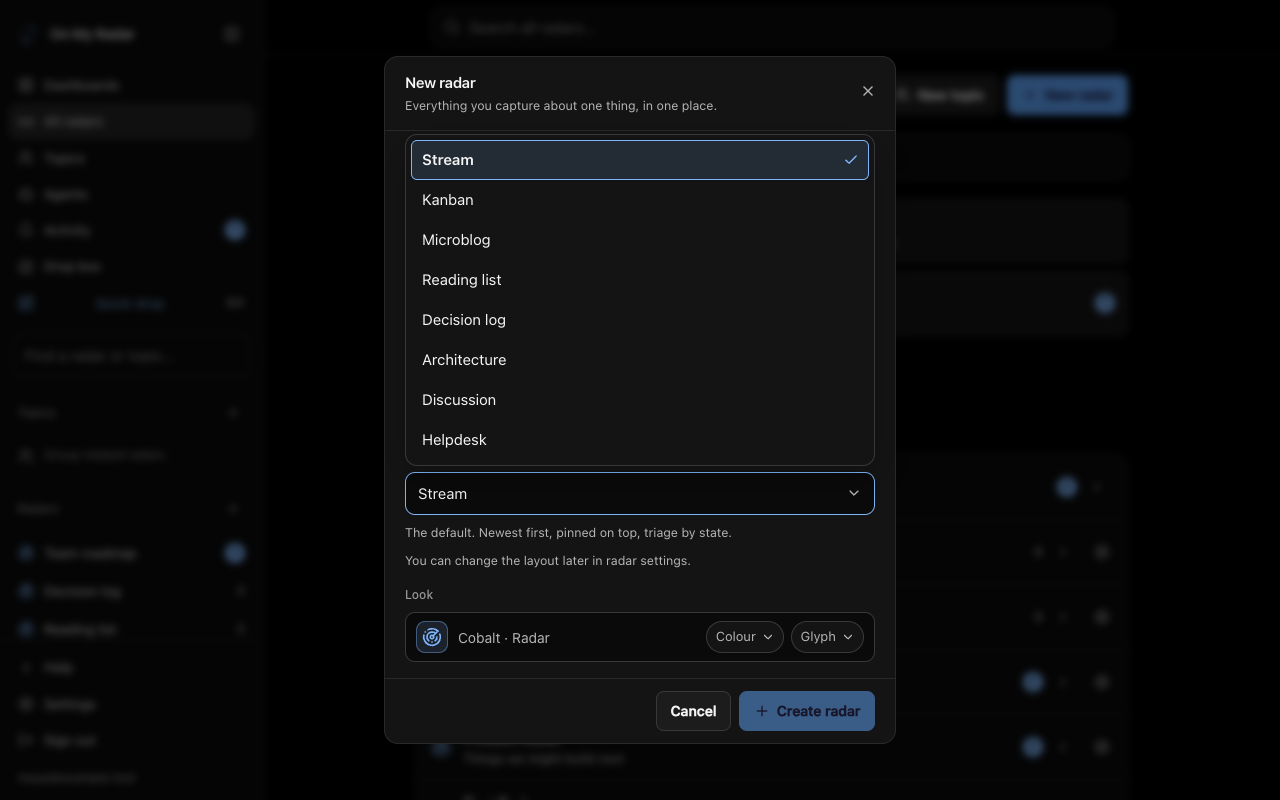This screenshot has height=800, width=1280.
Task: Choose the Stream layout option in the list
Action: [640, 160]
